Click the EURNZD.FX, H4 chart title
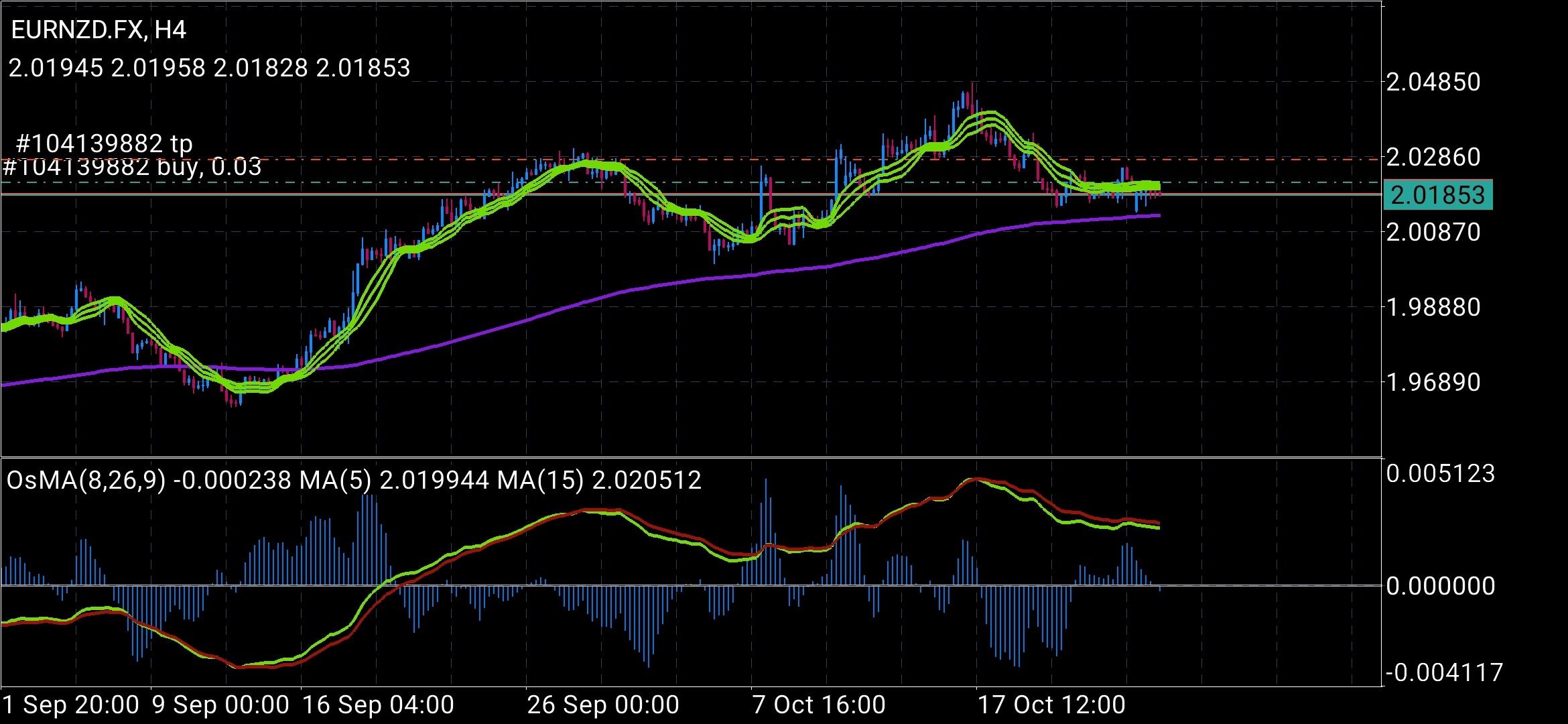This screenshot has height=724, width=1568. click(99, 30)
